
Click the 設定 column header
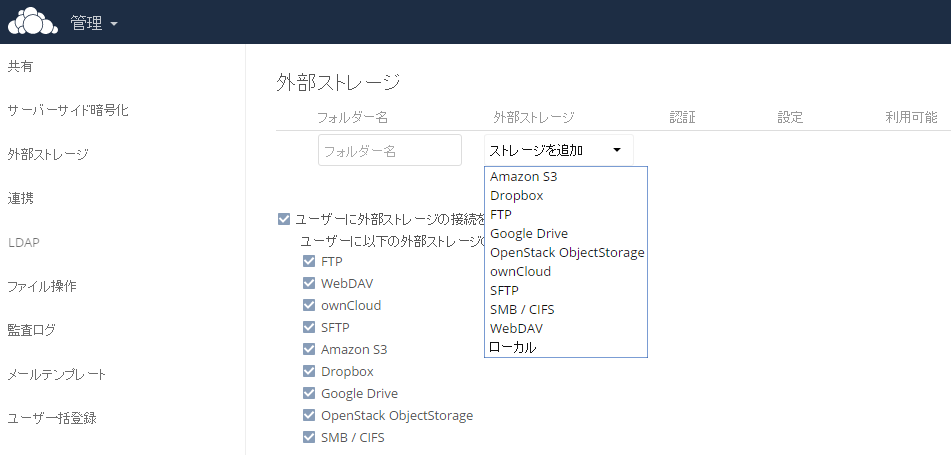click(x=790, y=117)
